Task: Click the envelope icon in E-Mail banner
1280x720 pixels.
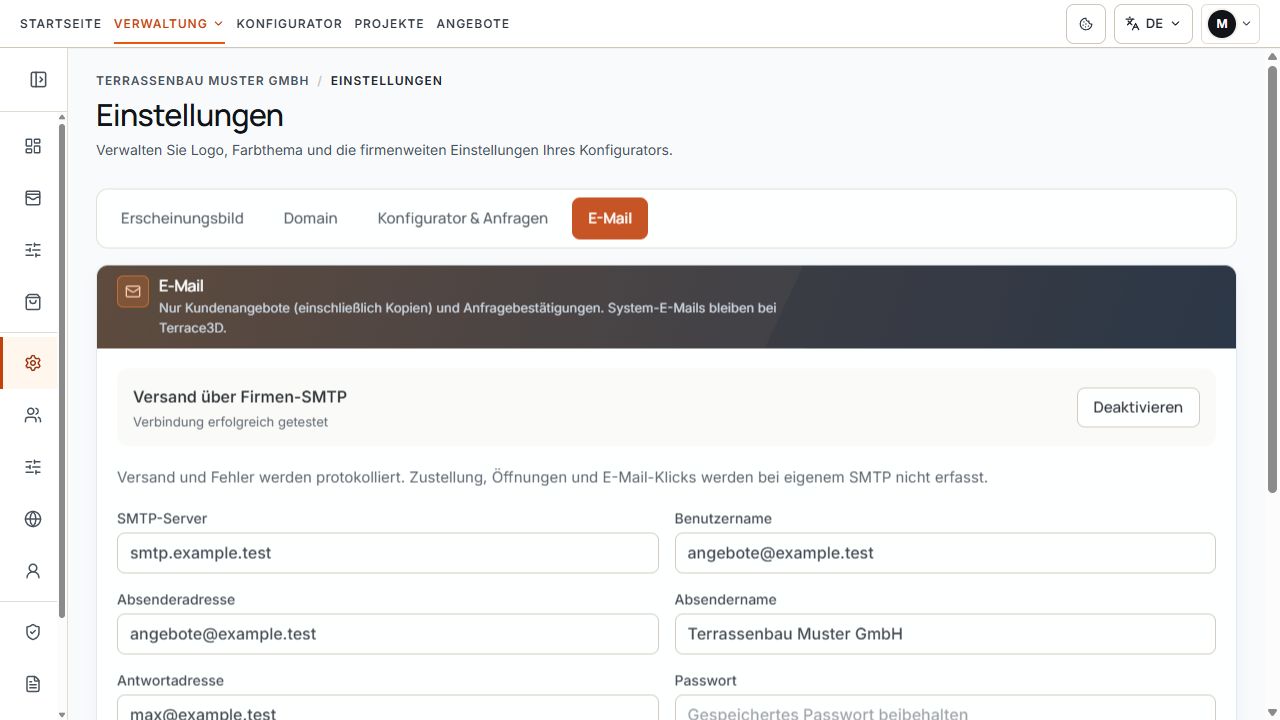Action: click(133, 292)
